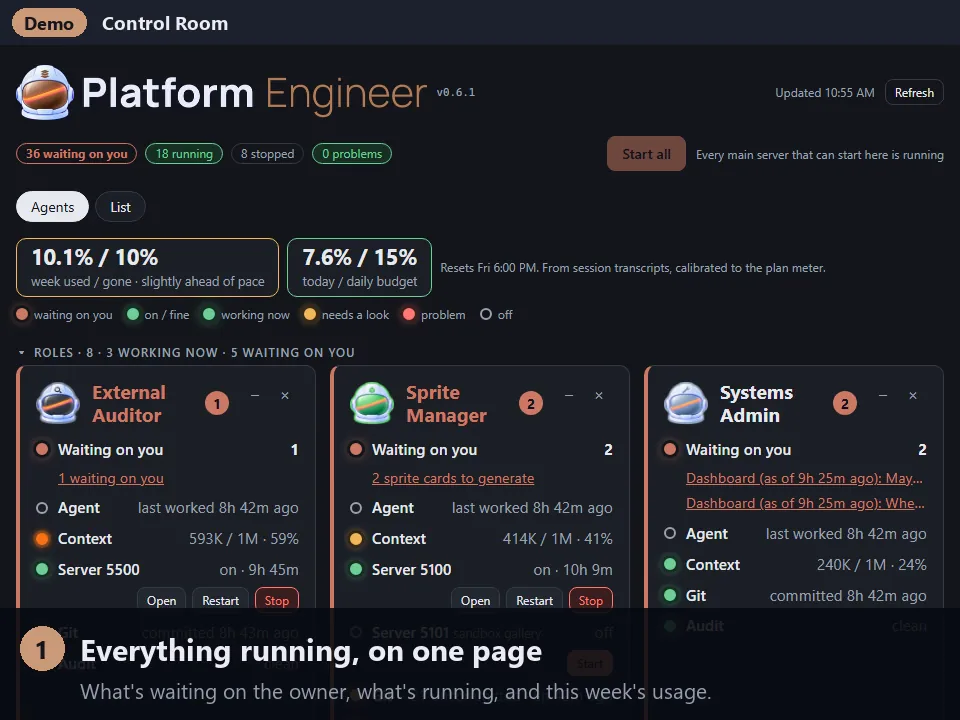Collapse the ROLES section triangle
Image resolution: width=960 pixels, height=720 pixels.
pos(21,353)
